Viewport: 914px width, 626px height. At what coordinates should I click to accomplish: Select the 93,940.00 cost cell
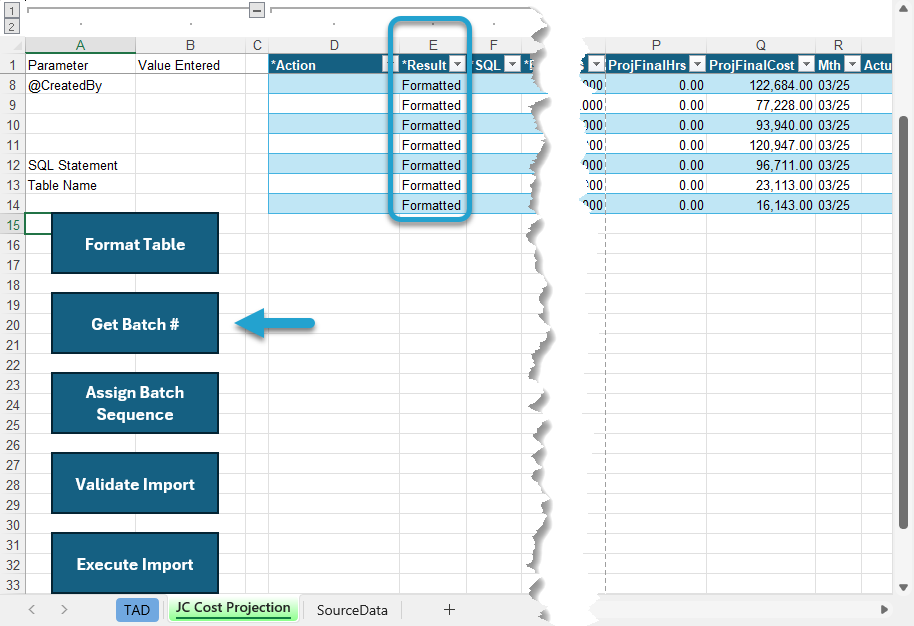(761, 125)
